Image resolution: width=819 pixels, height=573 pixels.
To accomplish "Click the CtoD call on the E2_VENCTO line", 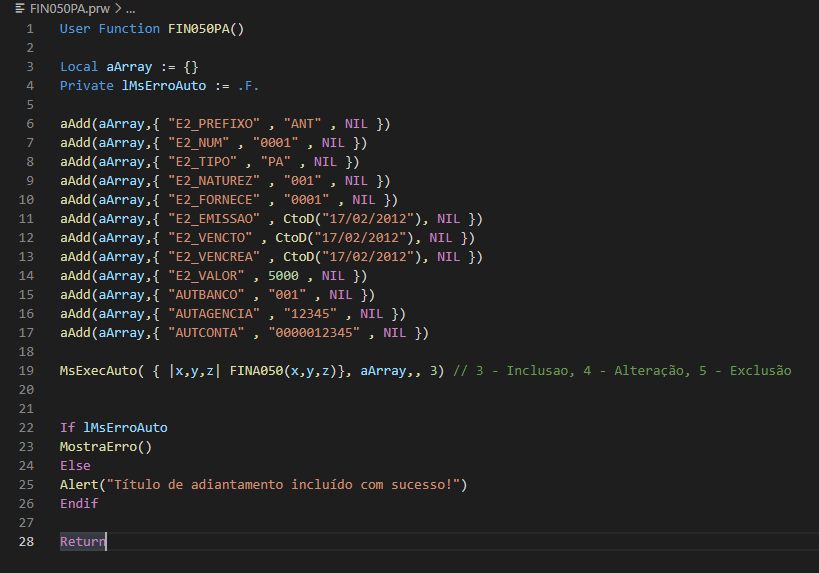I will click(x=348, y=238).
